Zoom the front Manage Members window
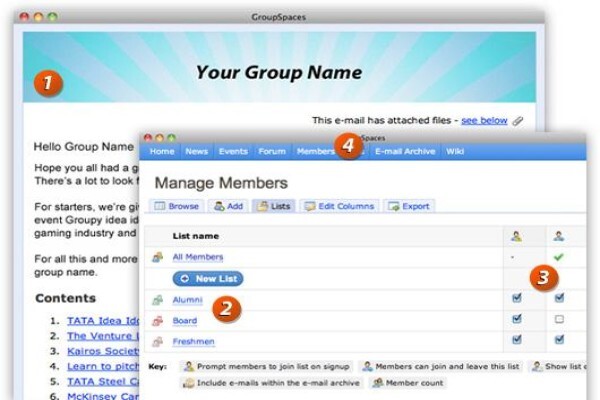This screenshot has width=600, height=400. 171,137
